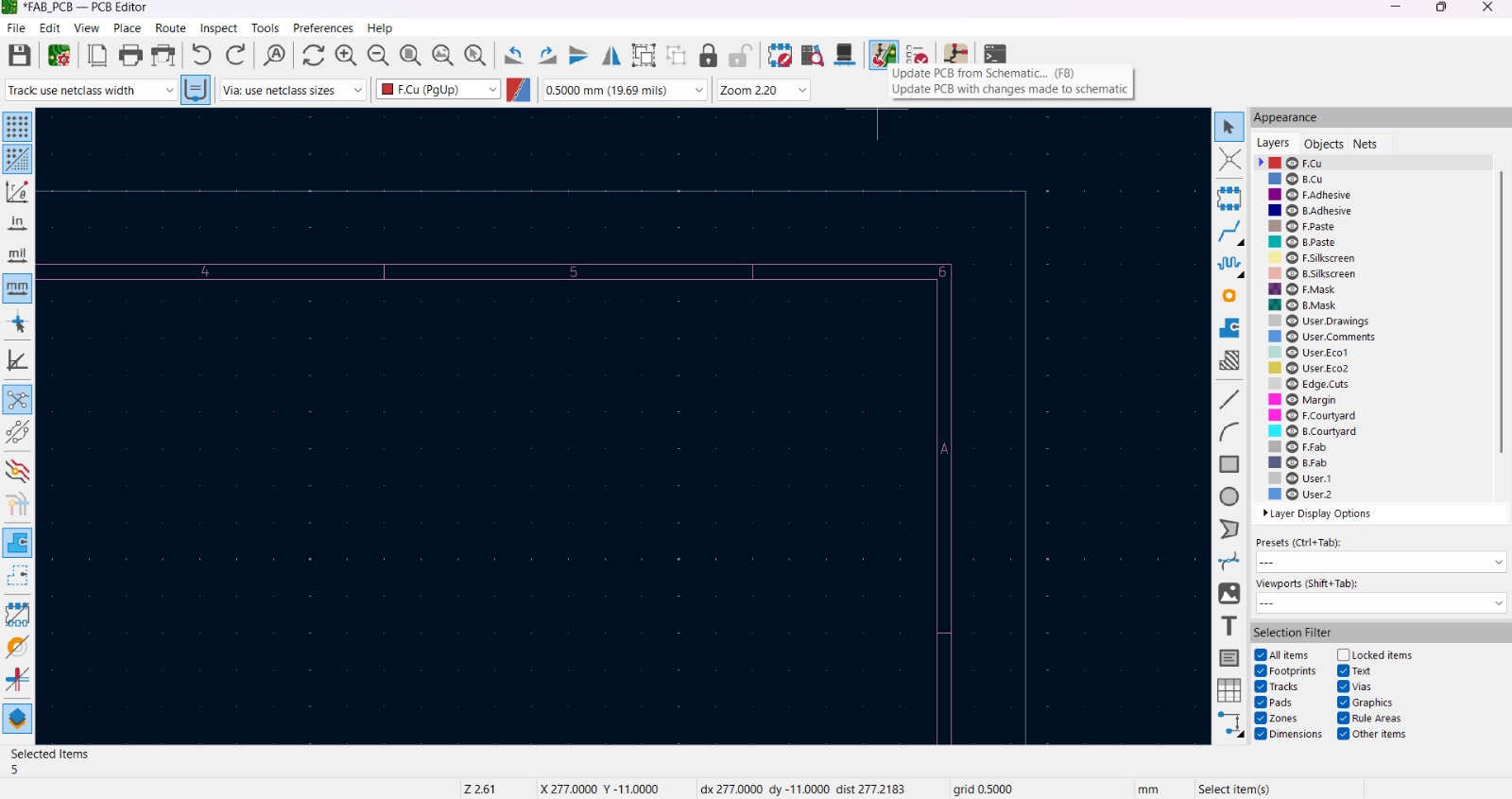The width and height of the screenshot is (1512, 799).
Task: Open the Zoom level dropdown
Action: pyautogui.click(x=764, y=91)
